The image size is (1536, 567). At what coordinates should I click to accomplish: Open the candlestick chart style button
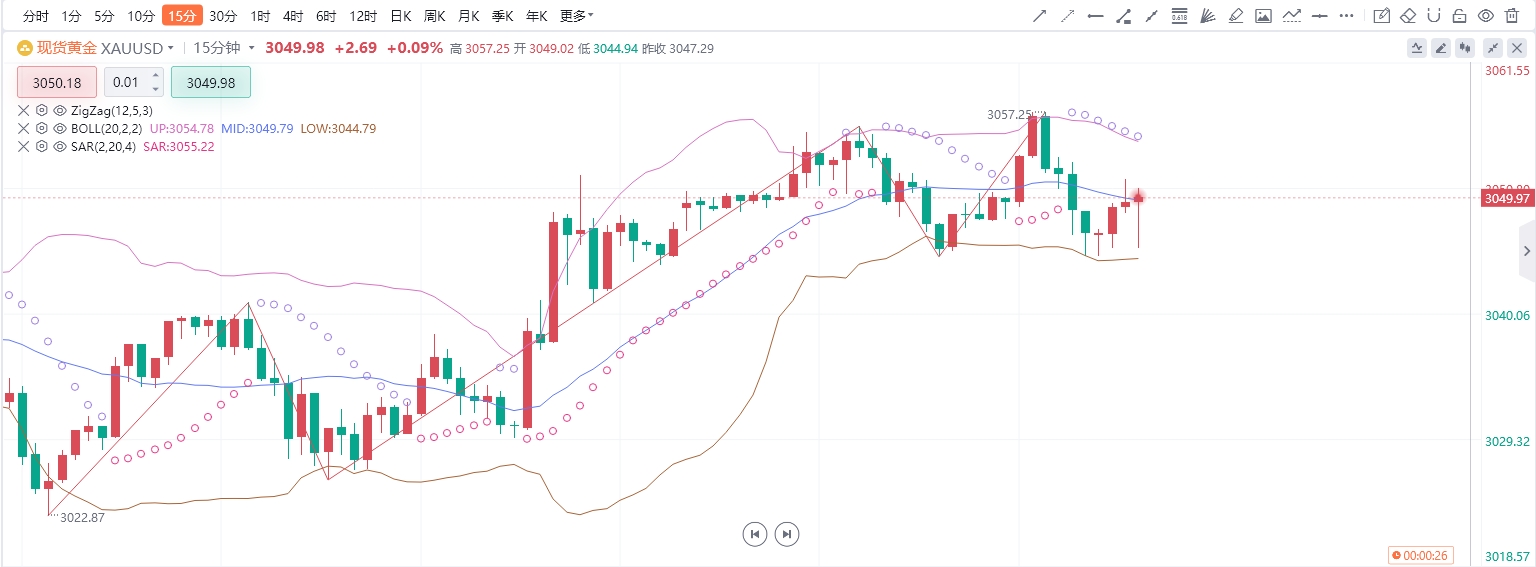tap(1465, 48)
